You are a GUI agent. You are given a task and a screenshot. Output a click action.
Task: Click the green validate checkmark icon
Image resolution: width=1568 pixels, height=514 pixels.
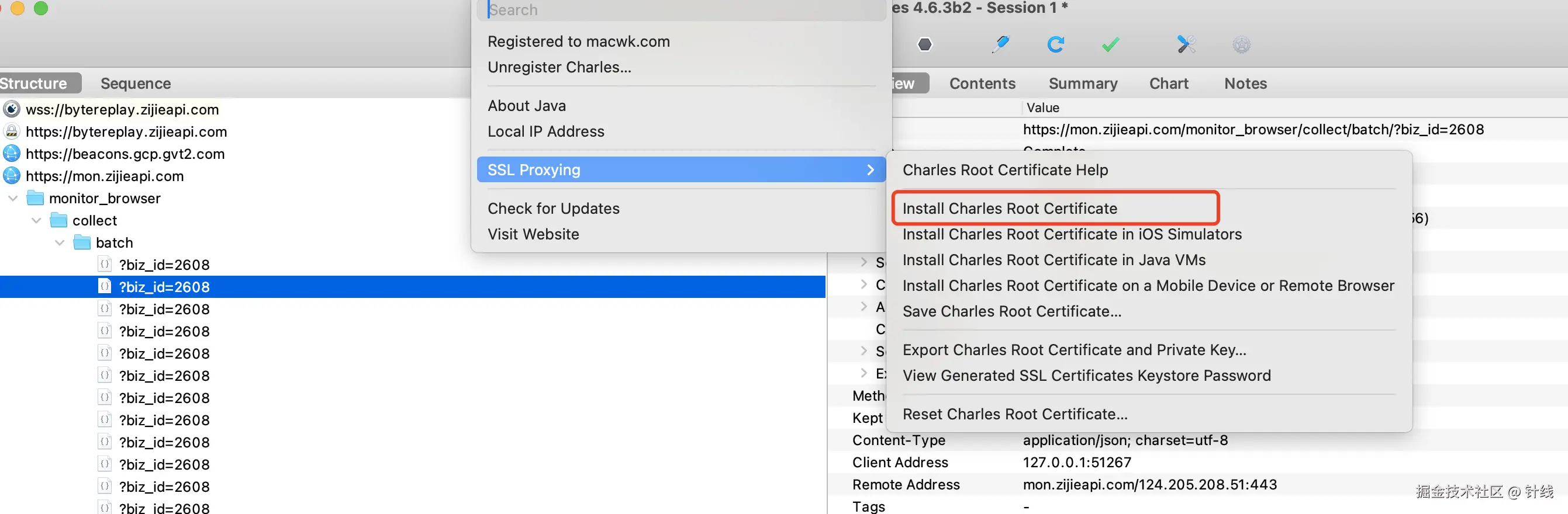(x=1110, y=44)
